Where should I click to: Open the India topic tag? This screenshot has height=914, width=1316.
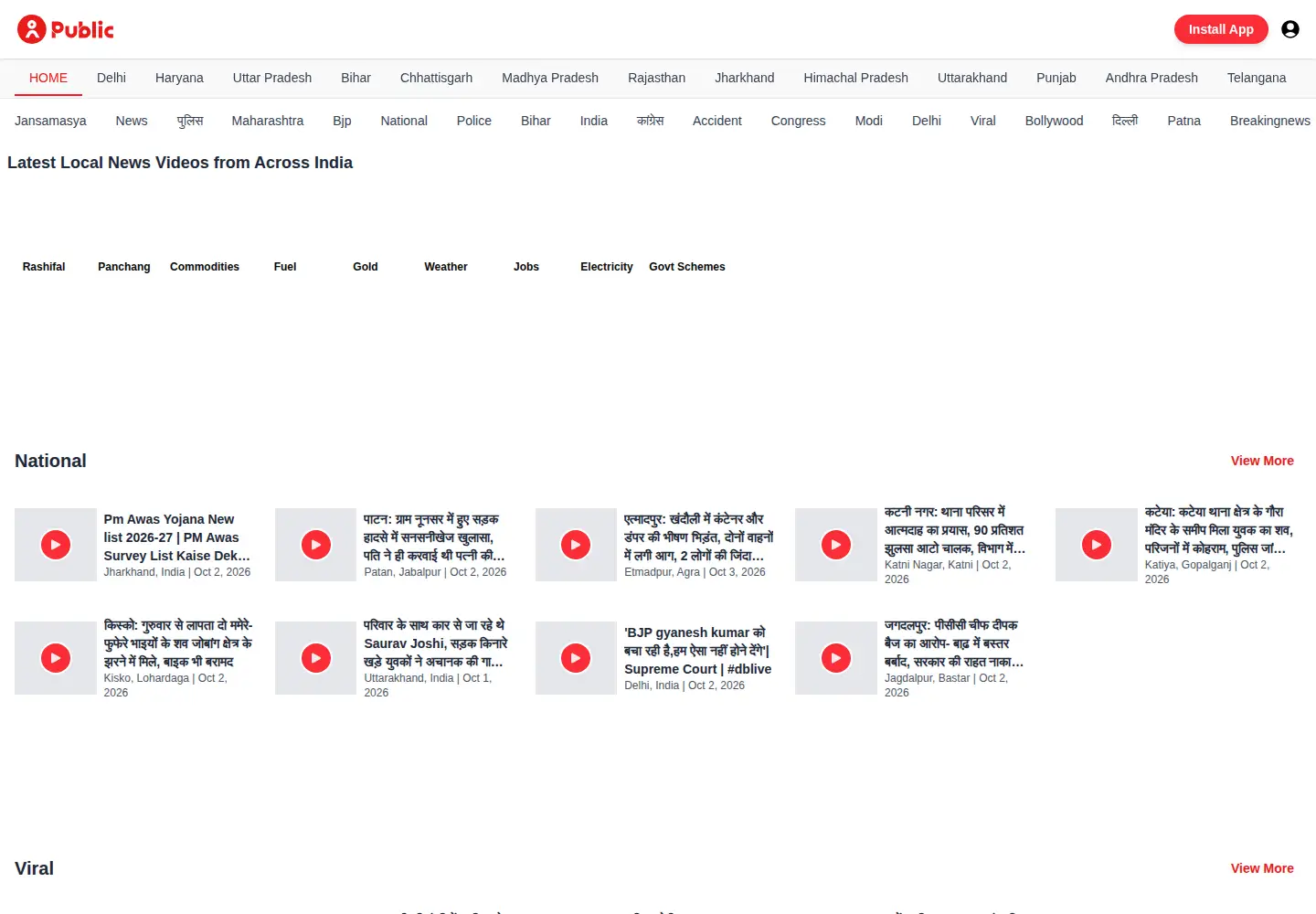coord(594,121)
